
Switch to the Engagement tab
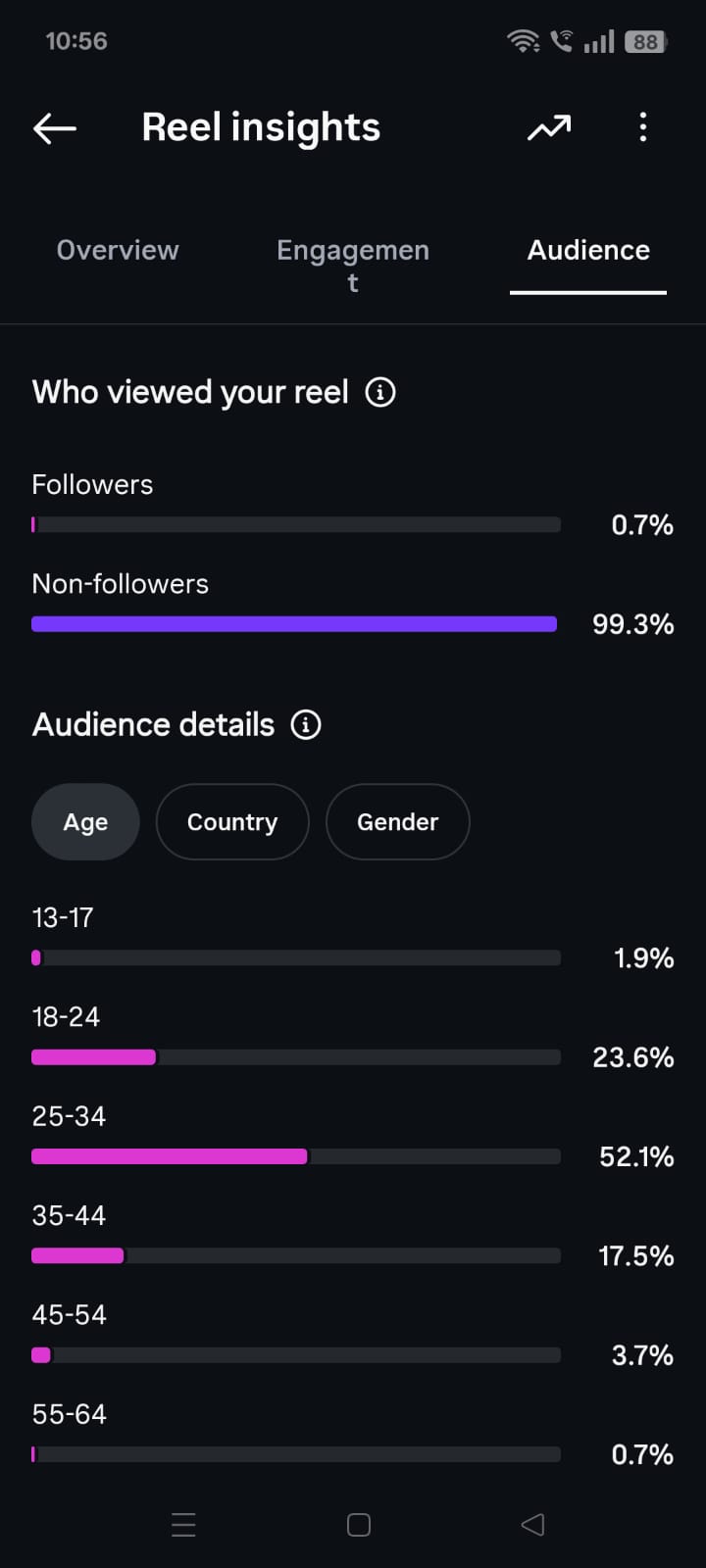(x=353, y=266)
